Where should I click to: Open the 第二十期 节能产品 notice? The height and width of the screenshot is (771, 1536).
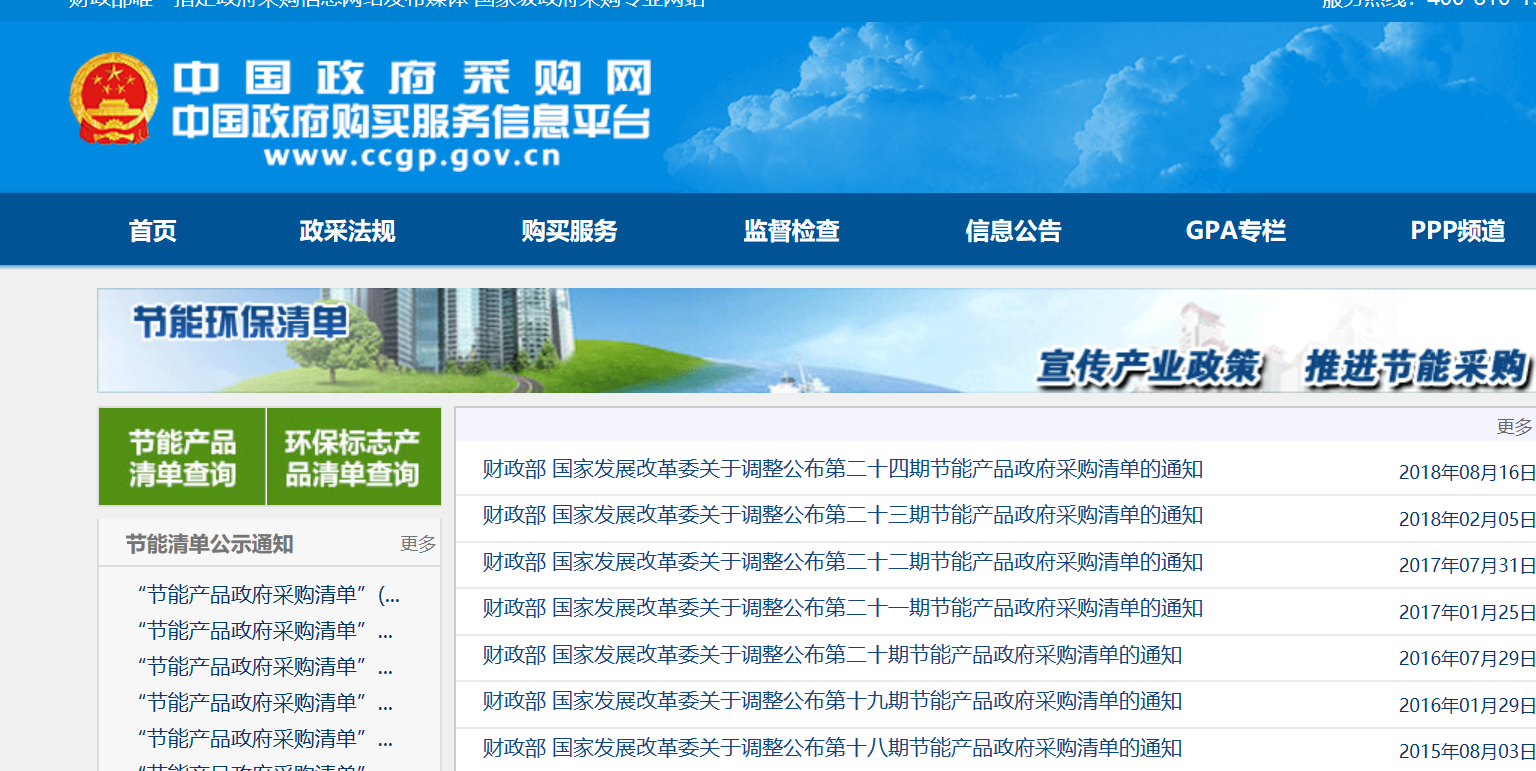pyautogui.click(x=832, y=655)
